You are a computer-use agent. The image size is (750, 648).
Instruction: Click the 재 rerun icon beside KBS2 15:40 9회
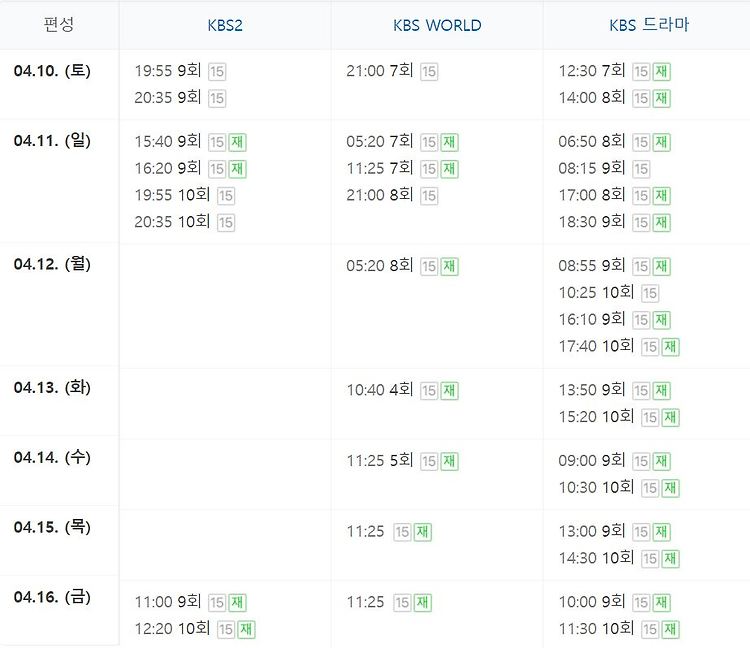coord(237,142)
